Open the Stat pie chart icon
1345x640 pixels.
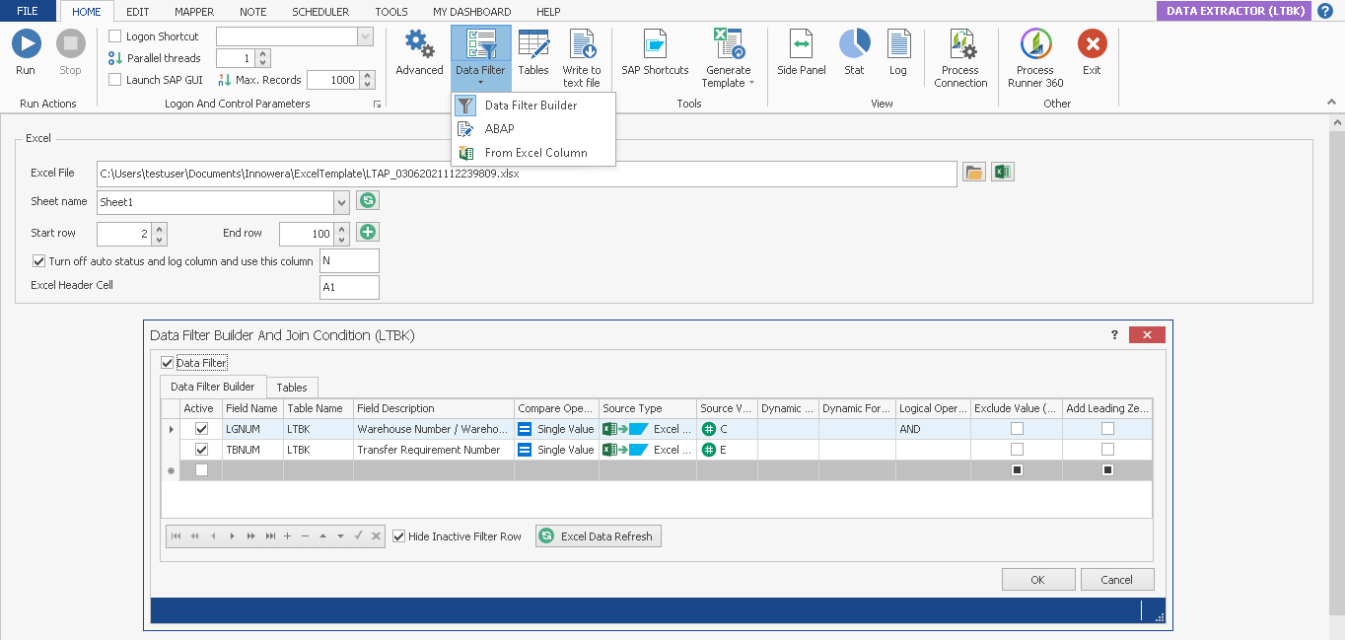[854, 45]
